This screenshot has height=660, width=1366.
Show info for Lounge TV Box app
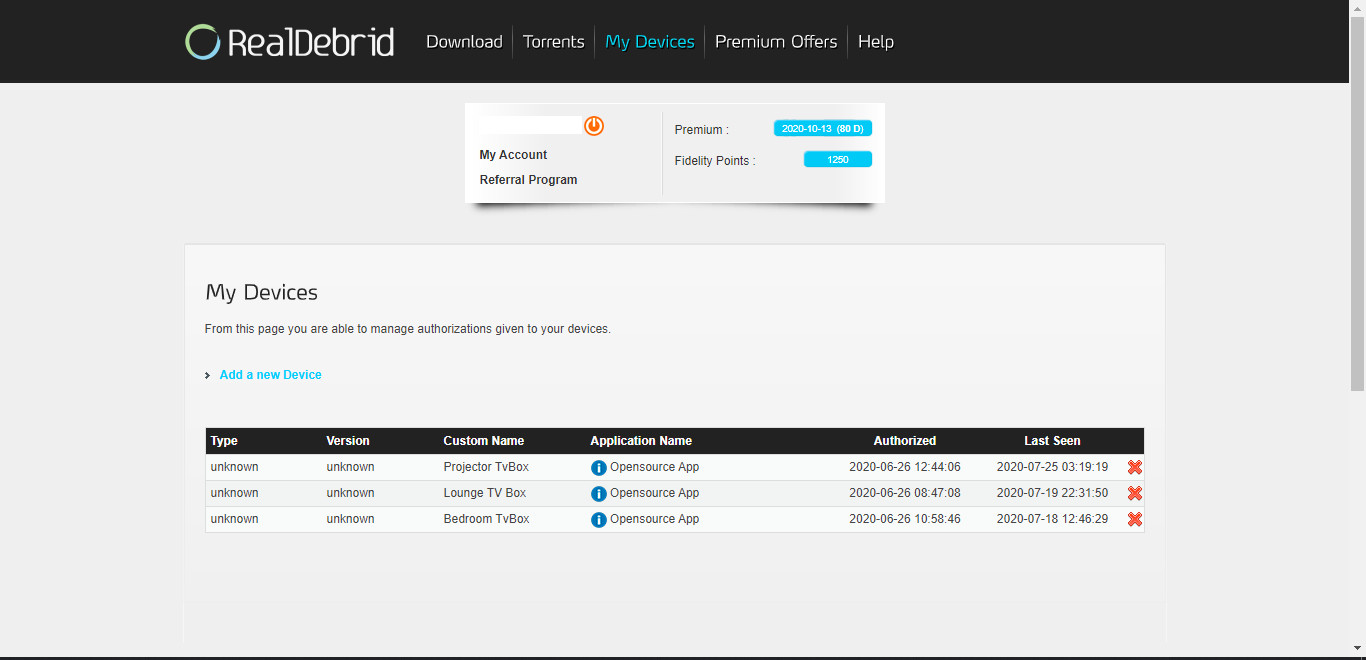[x=598, y=494]
